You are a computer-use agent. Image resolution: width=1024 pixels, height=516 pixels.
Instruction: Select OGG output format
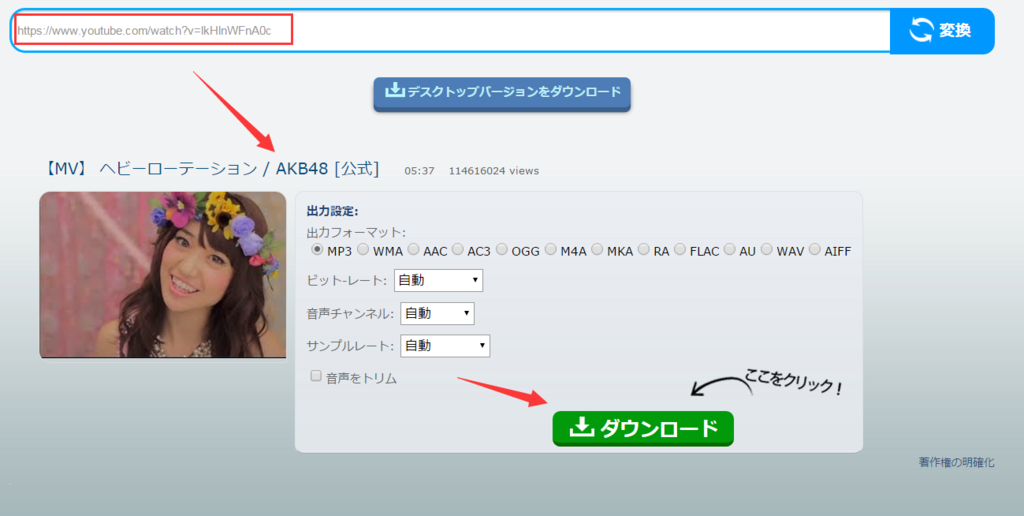pos(502,250)
